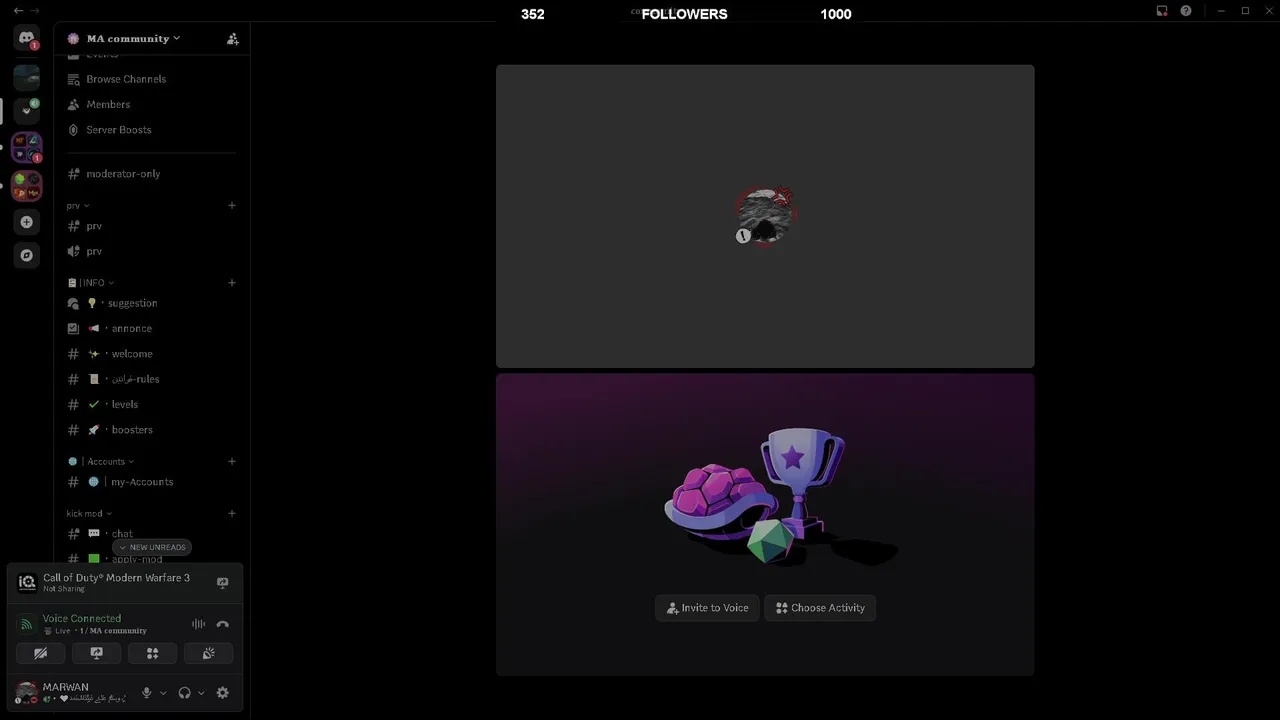Collapse the prv category
The height and width of the screenshot is (720, 1280).
(78, 205)
